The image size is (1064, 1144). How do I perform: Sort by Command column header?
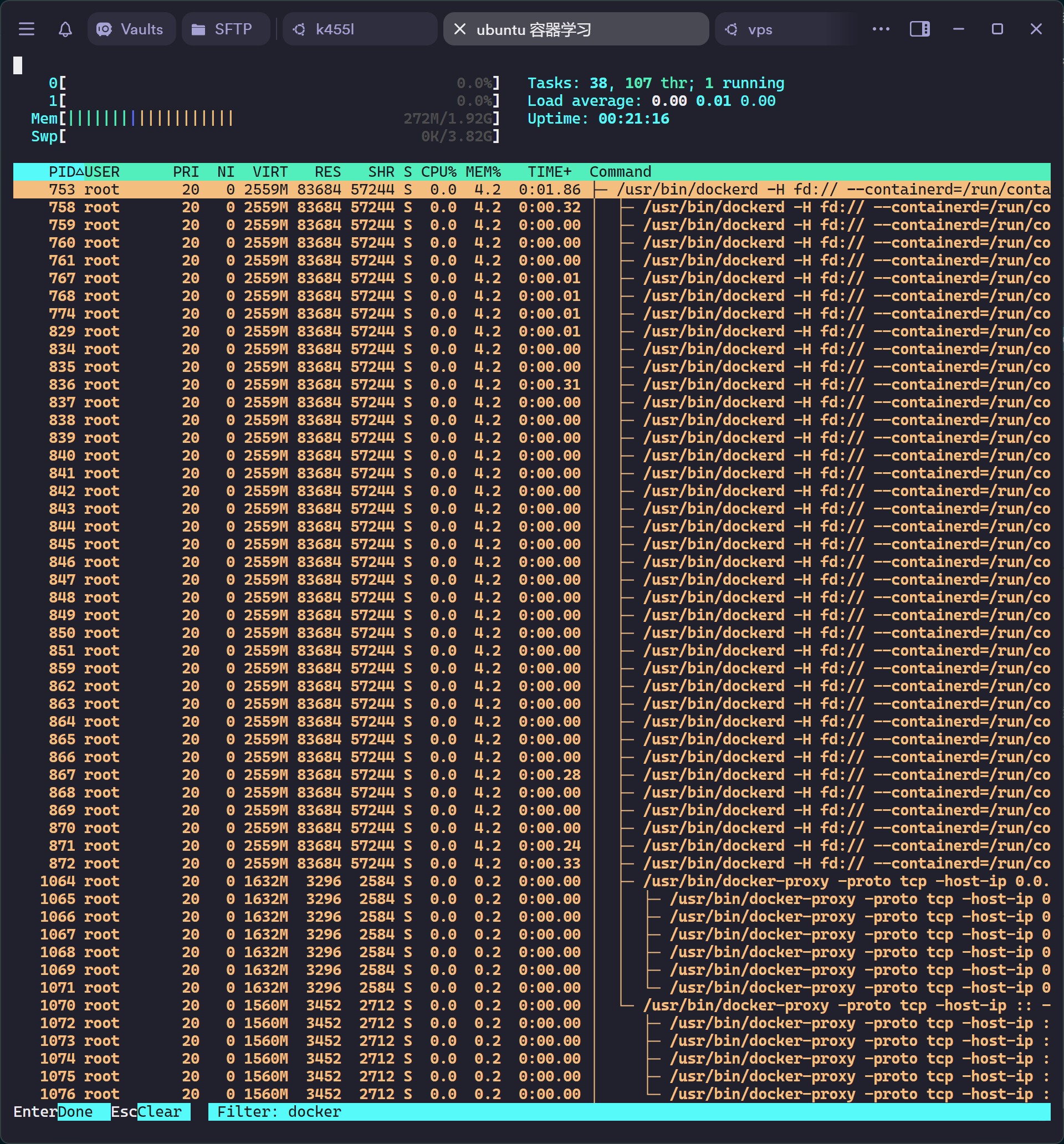(x=620, y=171)
